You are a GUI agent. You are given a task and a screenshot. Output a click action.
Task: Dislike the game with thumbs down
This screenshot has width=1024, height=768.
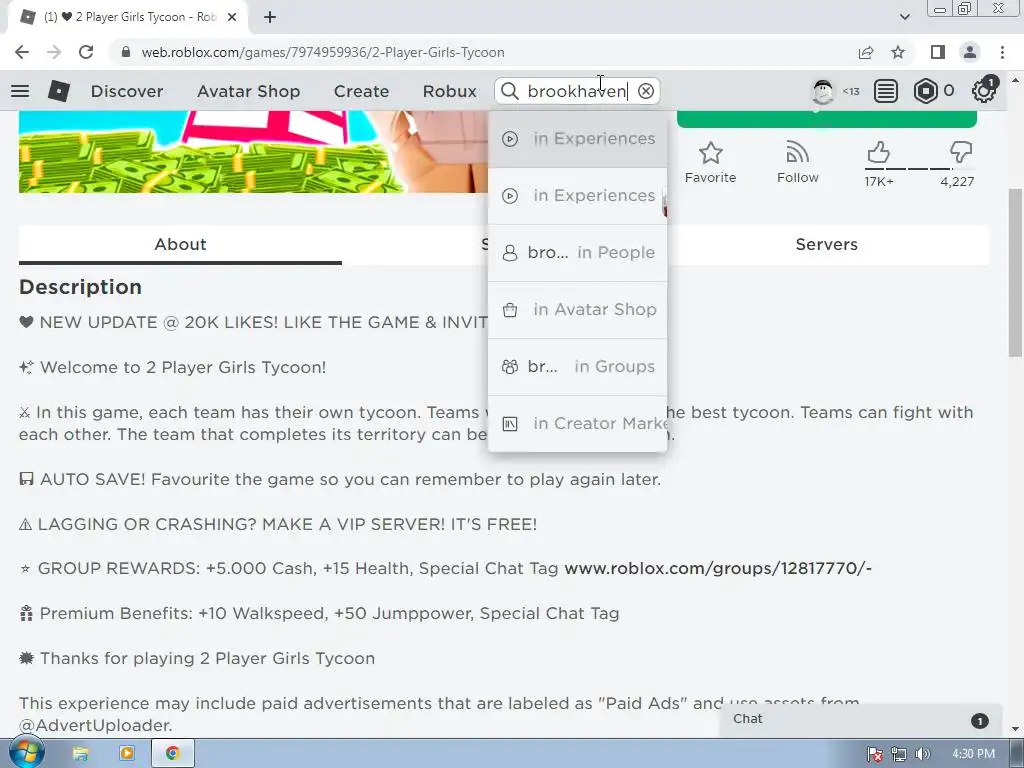[961, 153]
